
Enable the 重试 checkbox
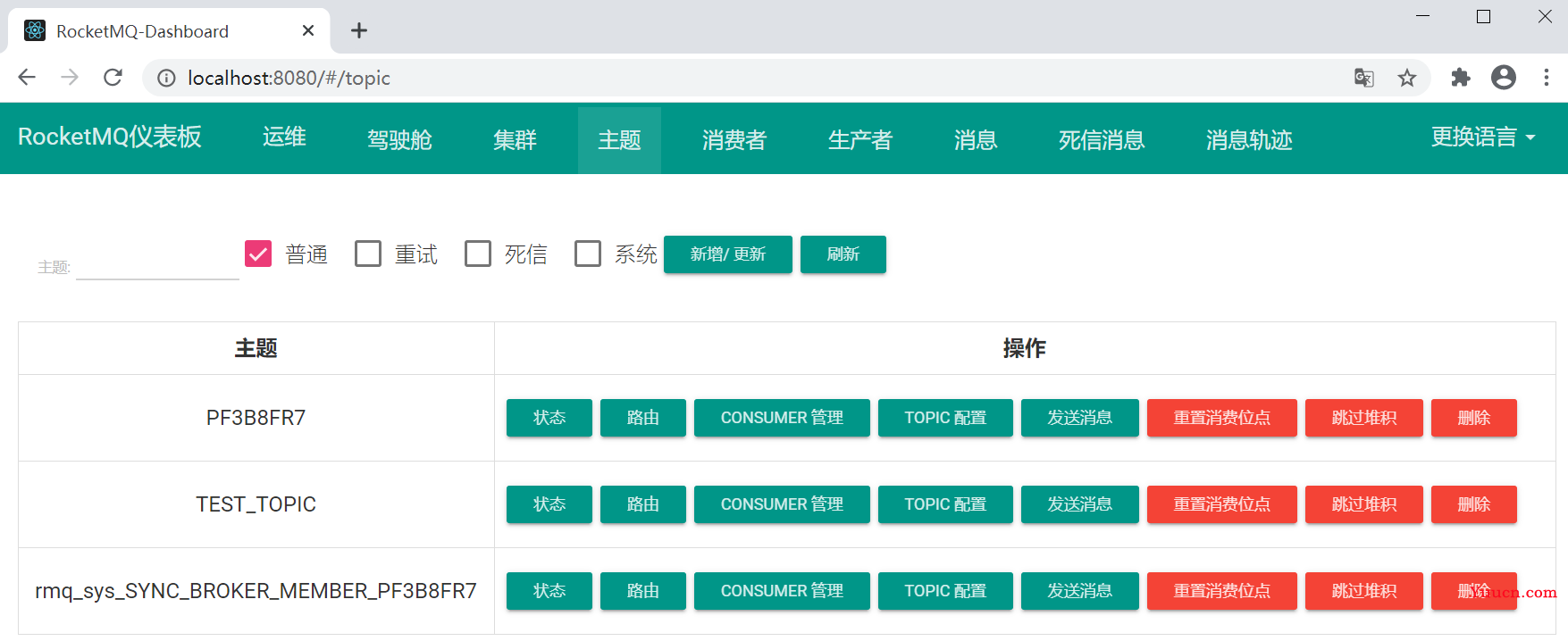[x=368, y=254]
